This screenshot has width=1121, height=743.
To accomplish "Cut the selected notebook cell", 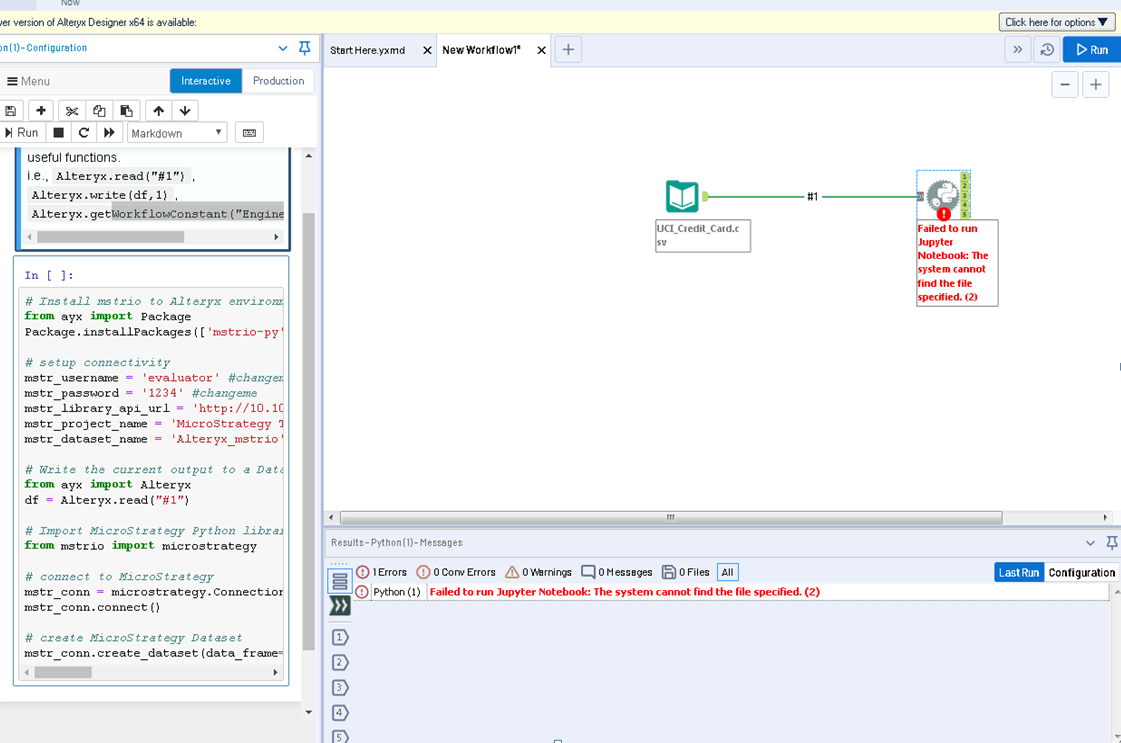I will click(71, 110).
